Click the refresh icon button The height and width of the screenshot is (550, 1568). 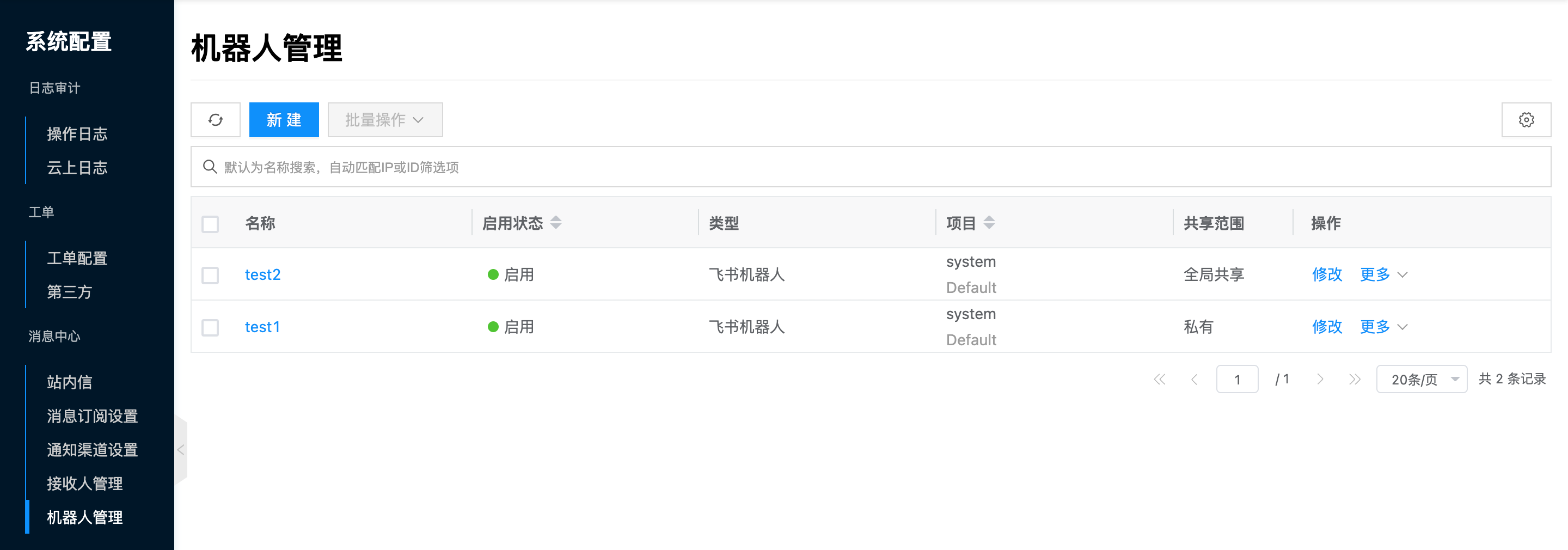pos(216,120)
